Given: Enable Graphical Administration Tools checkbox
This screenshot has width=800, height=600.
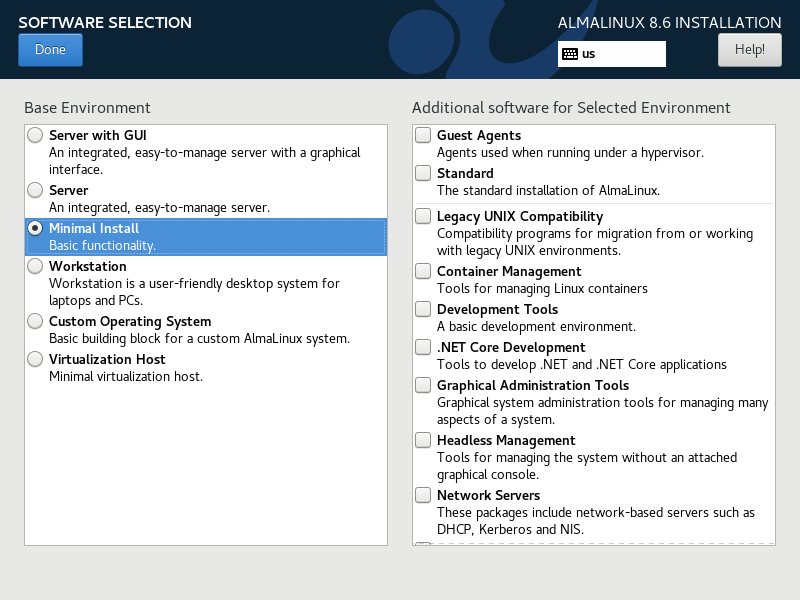Looking at the screenshot, I should point(423,385).
